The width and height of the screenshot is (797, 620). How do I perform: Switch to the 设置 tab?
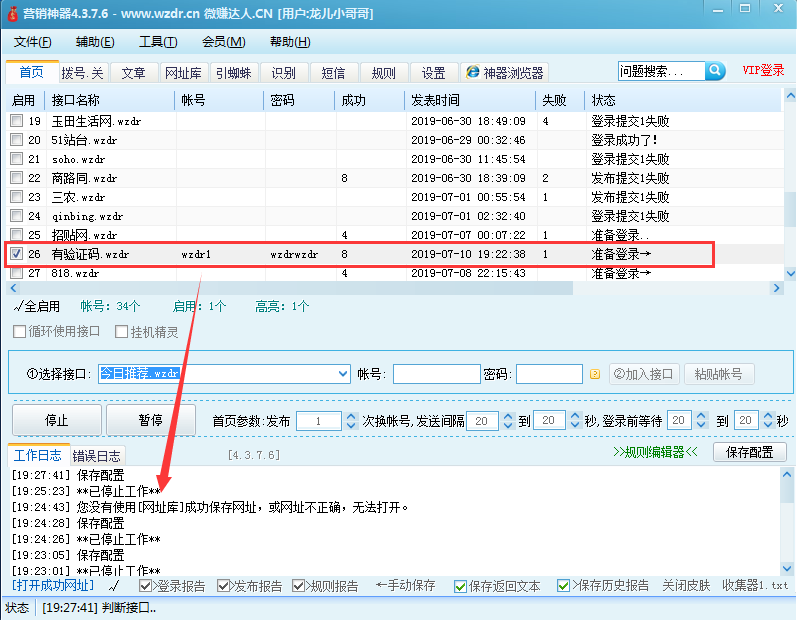tap(433, 73)
